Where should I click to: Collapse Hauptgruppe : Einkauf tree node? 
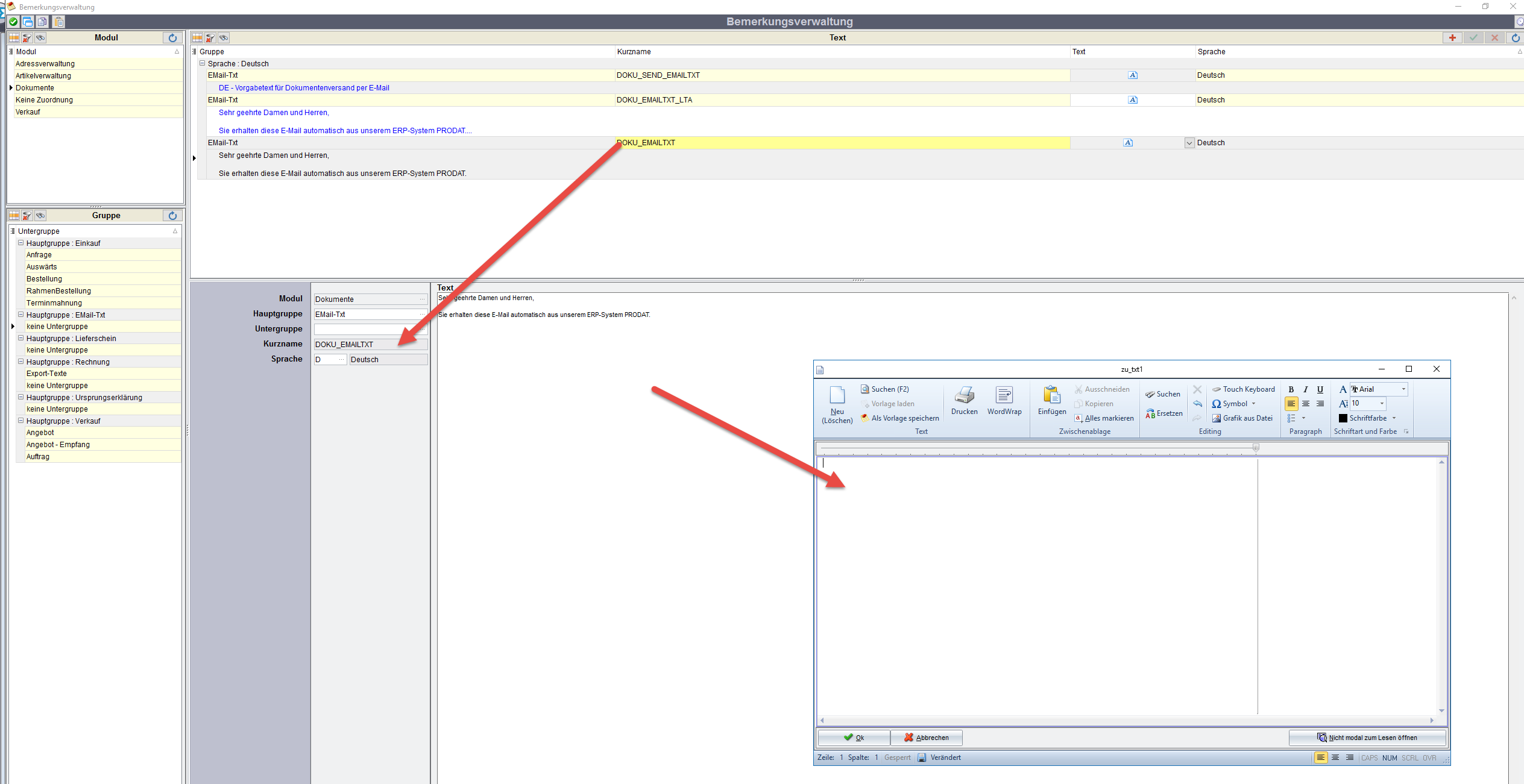(x=20, y=243)
